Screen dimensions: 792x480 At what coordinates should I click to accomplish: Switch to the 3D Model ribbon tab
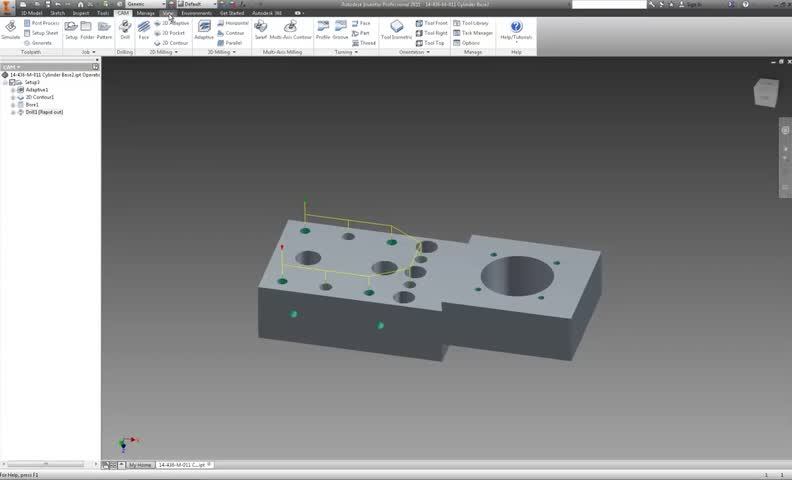[31, 13]
